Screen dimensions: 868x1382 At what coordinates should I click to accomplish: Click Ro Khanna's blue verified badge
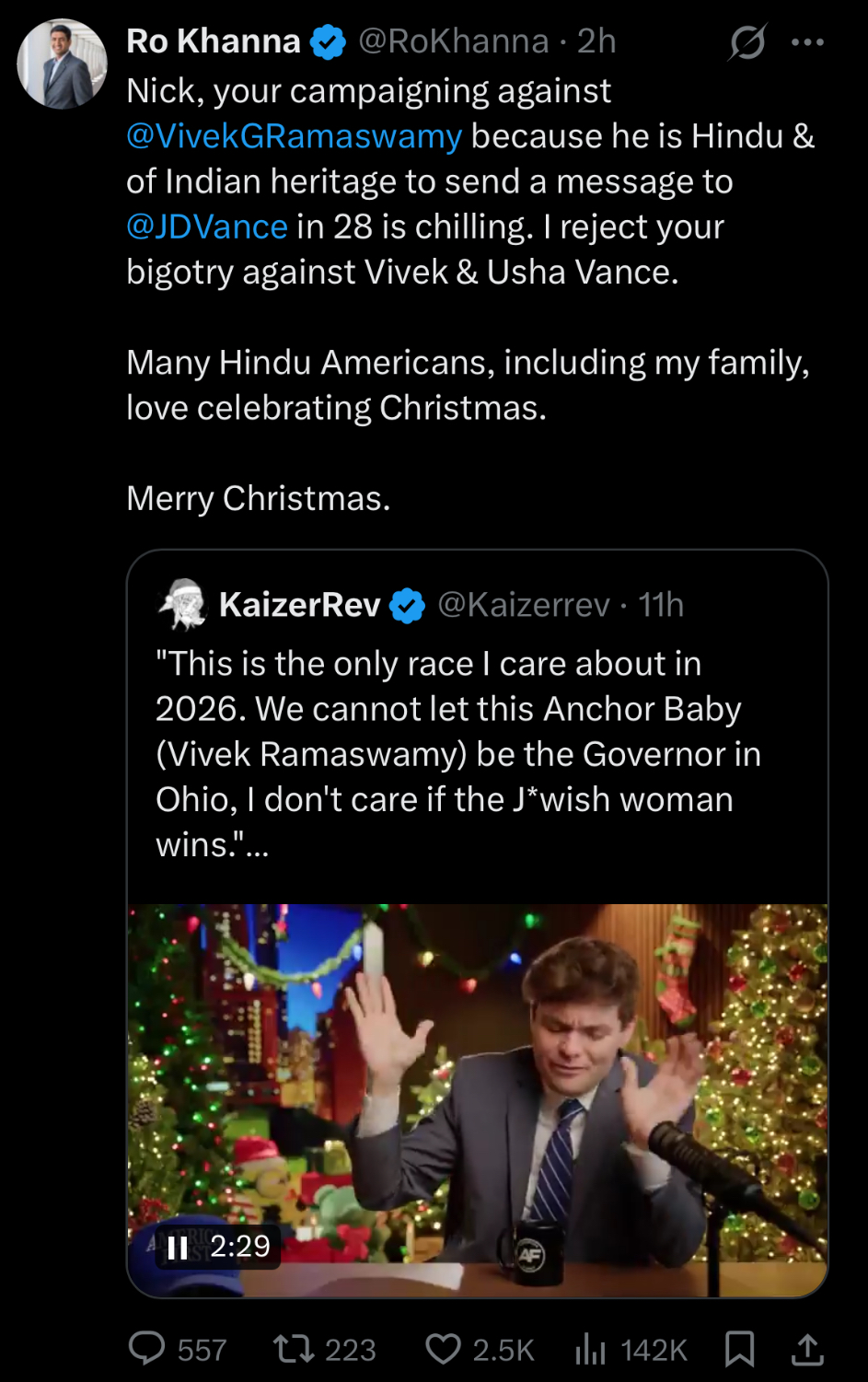[328, 42]
